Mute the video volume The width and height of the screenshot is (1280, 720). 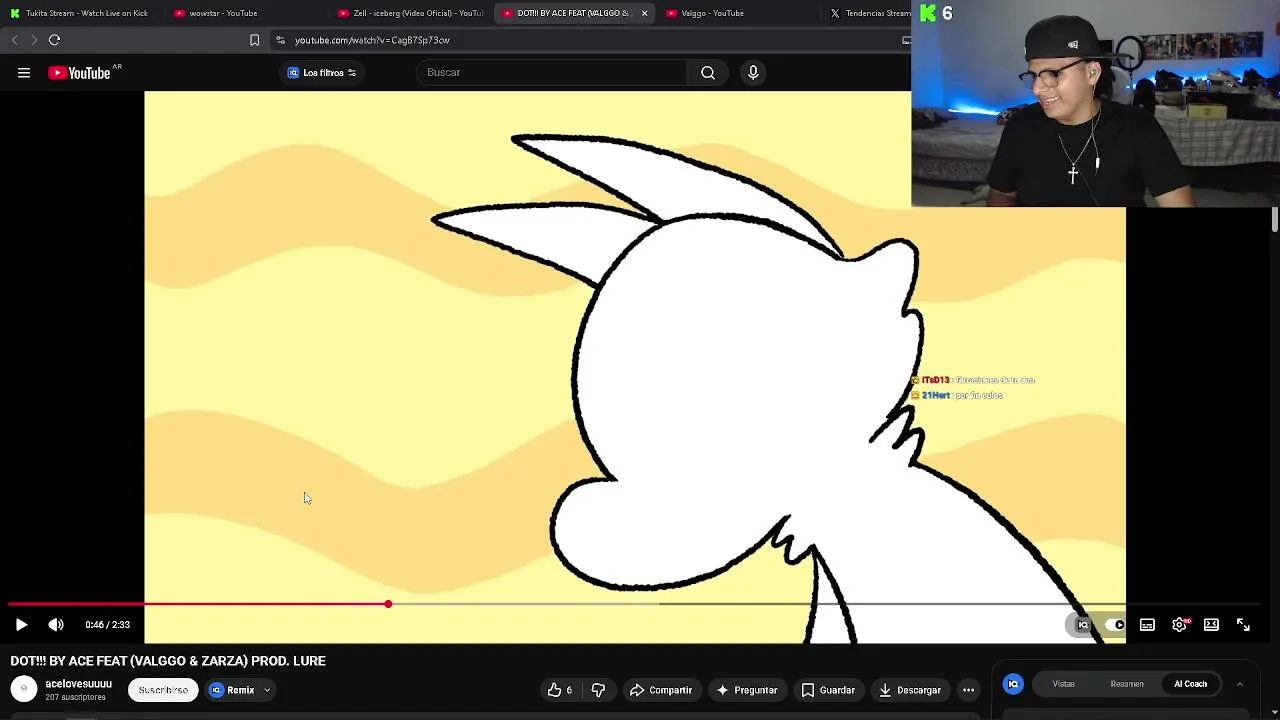click(x=56, y=625)
